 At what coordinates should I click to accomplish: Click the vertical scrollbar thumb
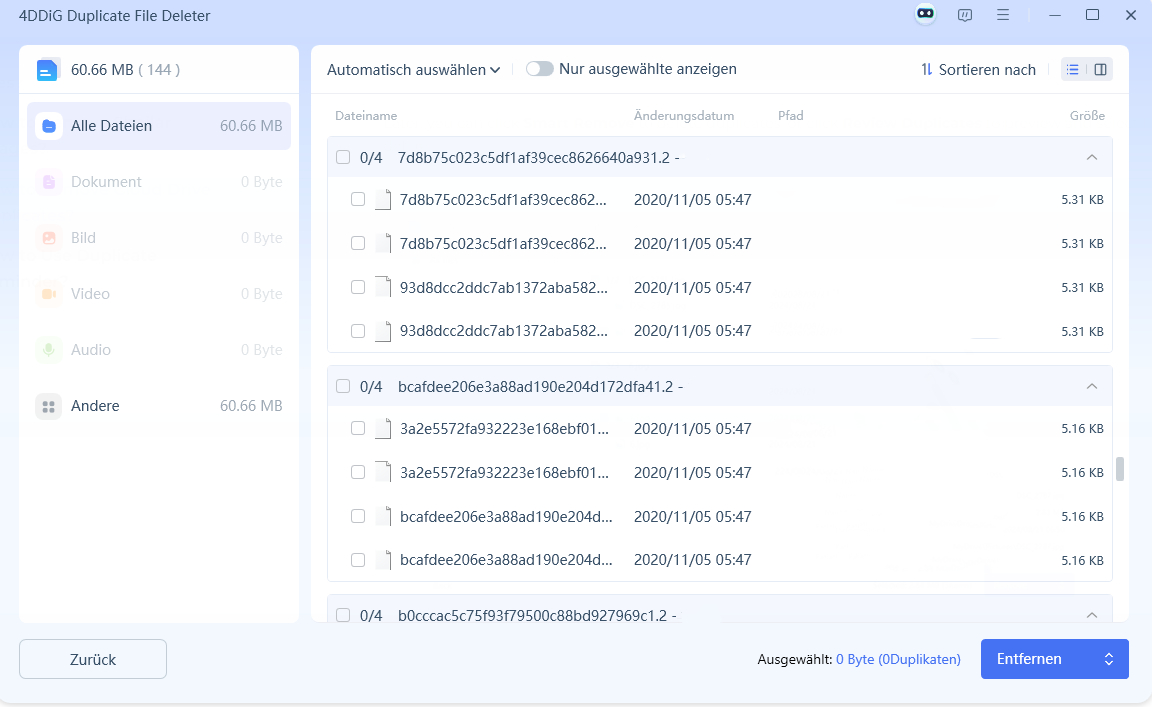pos(1120,469)
